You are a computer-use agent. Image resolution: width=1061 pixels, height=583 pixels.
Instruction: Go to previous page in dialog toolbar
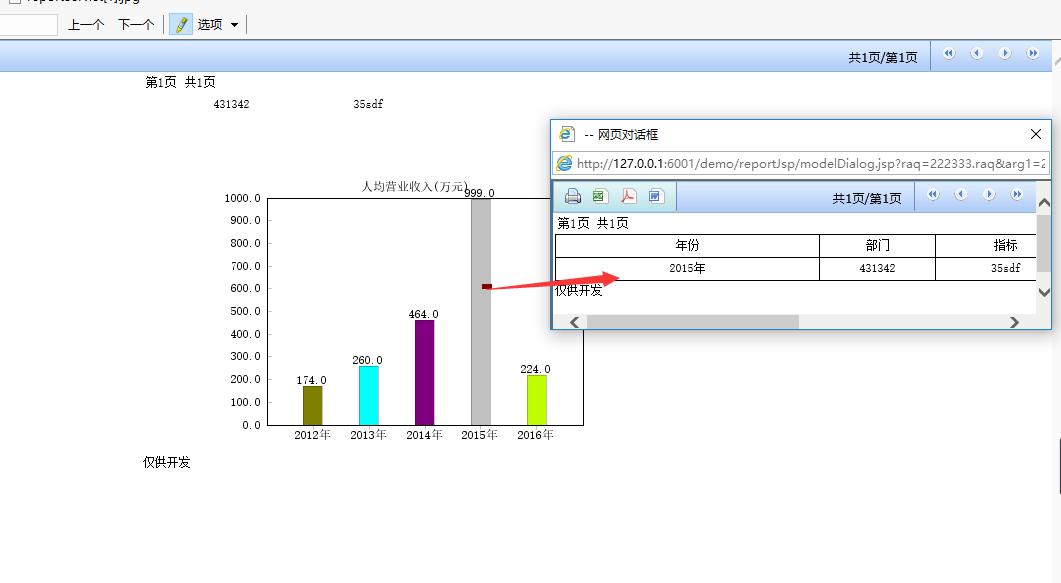point(961,195)
